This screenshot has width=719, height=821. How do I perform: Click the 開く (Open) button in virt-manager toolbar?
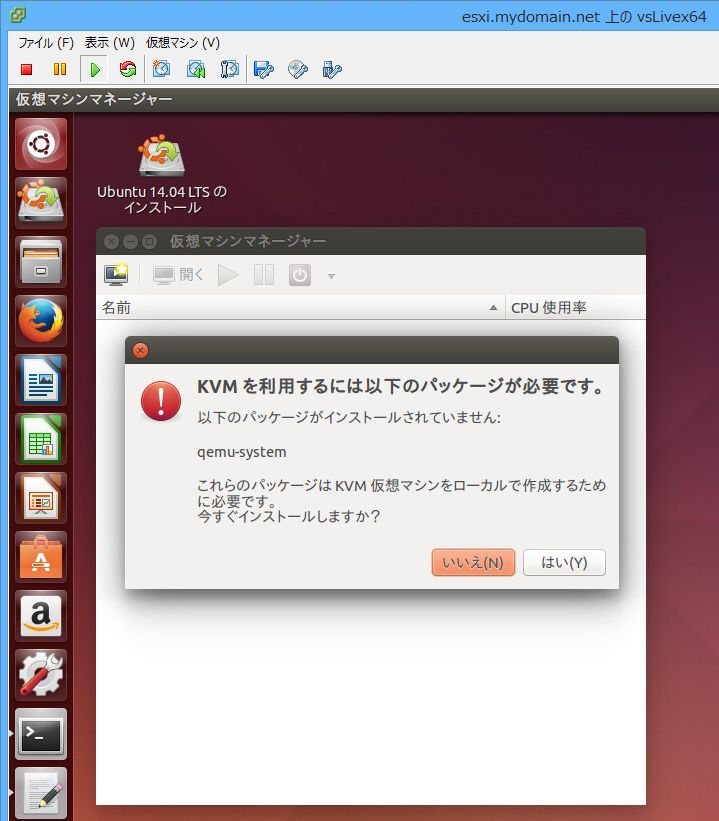point(178,274)
